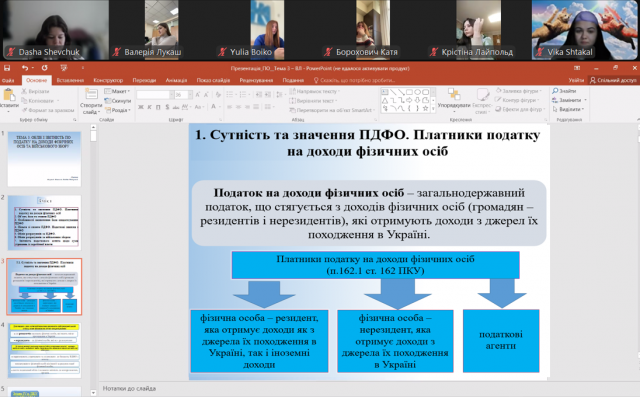640x397 pixels.
Task: Expand the shapes gallery more arrow
Action: click(x=433, y=109)
